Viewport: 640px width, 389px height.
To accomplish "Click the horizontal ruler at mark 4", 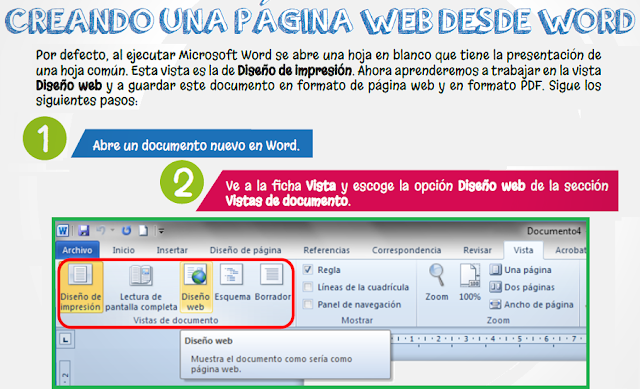I will click(493, 339).
